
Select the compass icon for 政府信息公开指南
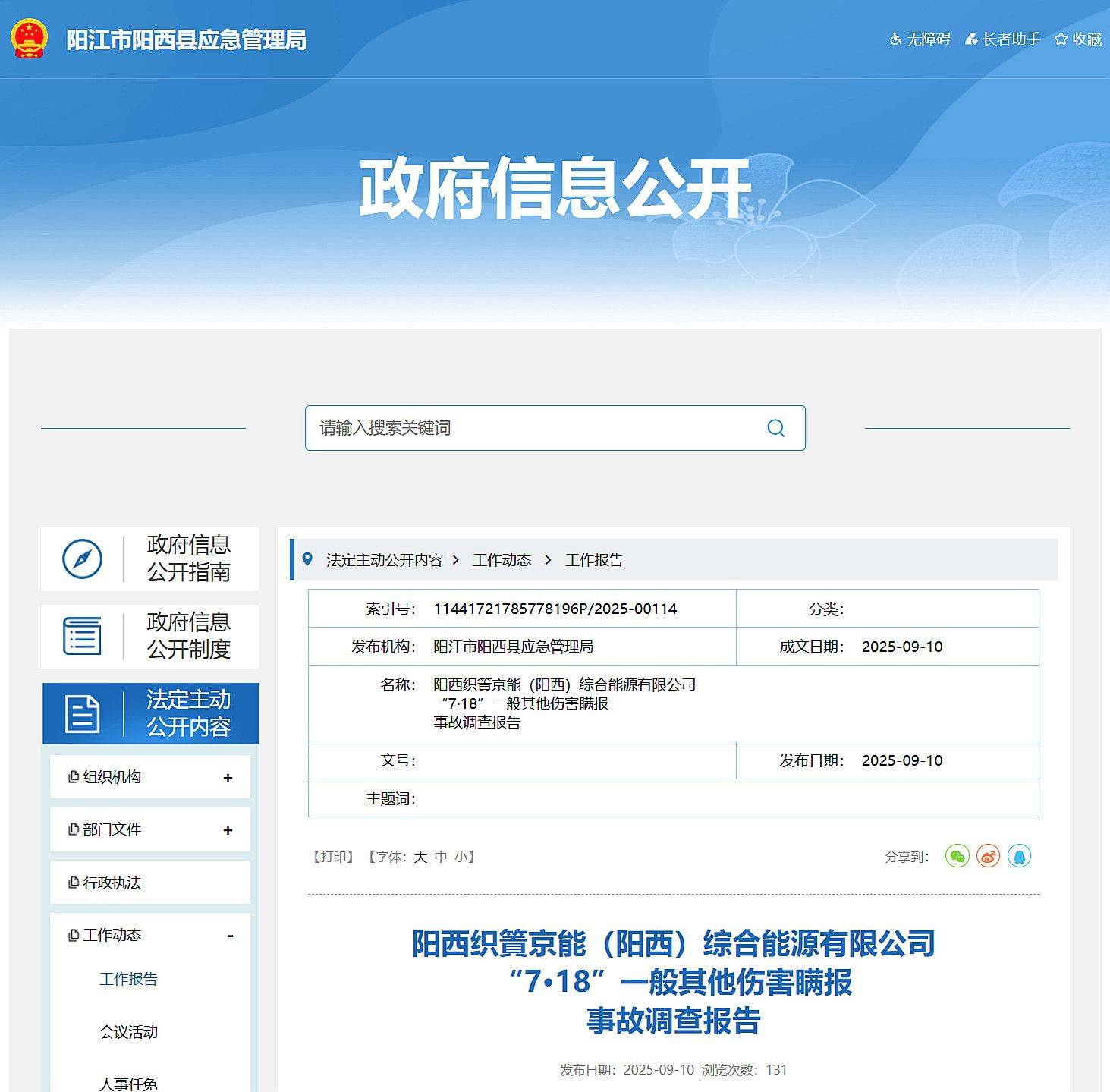[81, 559]
